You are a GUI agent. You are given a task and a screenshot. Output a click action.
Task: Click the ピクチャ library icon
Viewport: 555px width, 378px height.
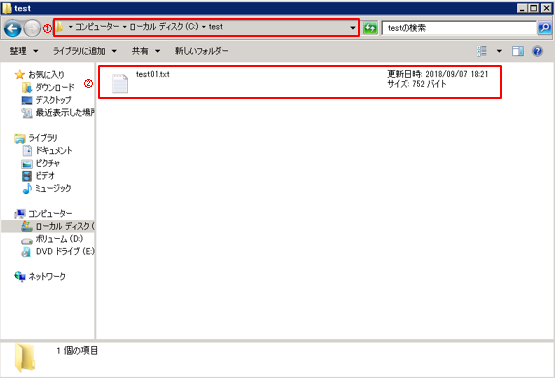[x=27, y=164]
